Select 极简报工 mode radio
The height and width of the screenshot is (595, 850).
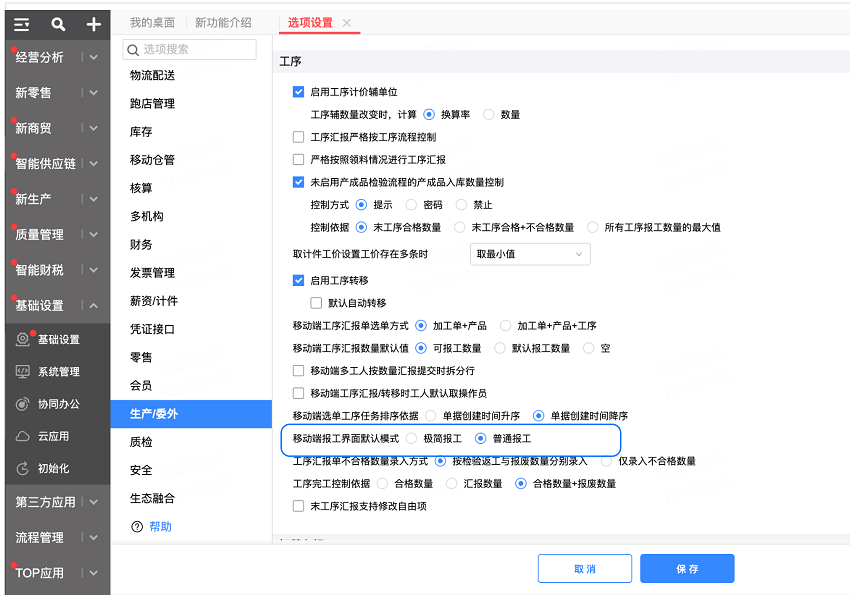(x=411, y=438)
